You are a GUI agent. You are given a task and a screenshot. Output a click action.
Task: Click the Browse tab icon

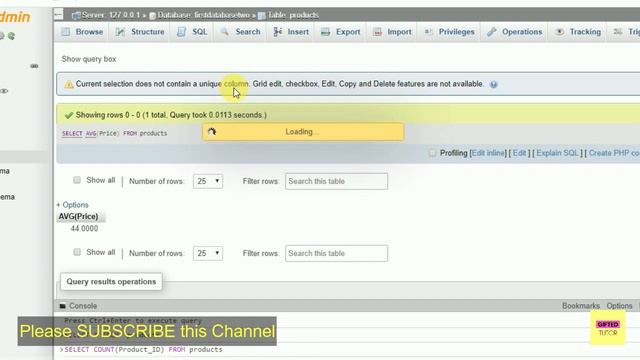tap(66, 32)
